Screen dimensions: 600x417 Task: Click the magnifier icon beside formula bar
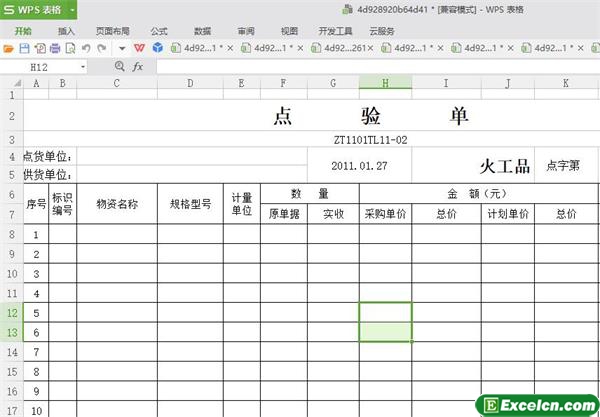coord(120,66)
